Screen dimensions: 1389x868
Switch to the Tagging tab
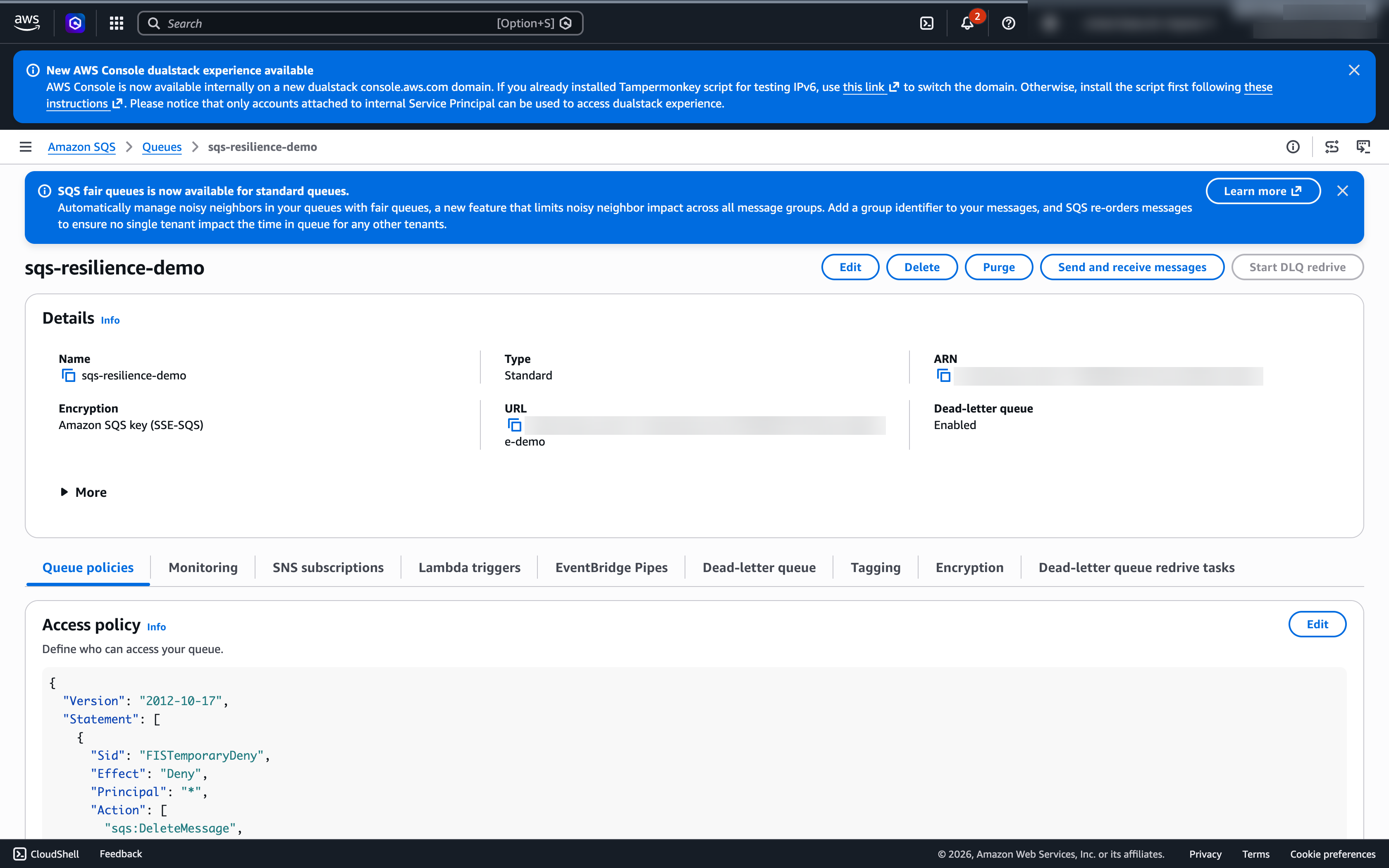875,567
